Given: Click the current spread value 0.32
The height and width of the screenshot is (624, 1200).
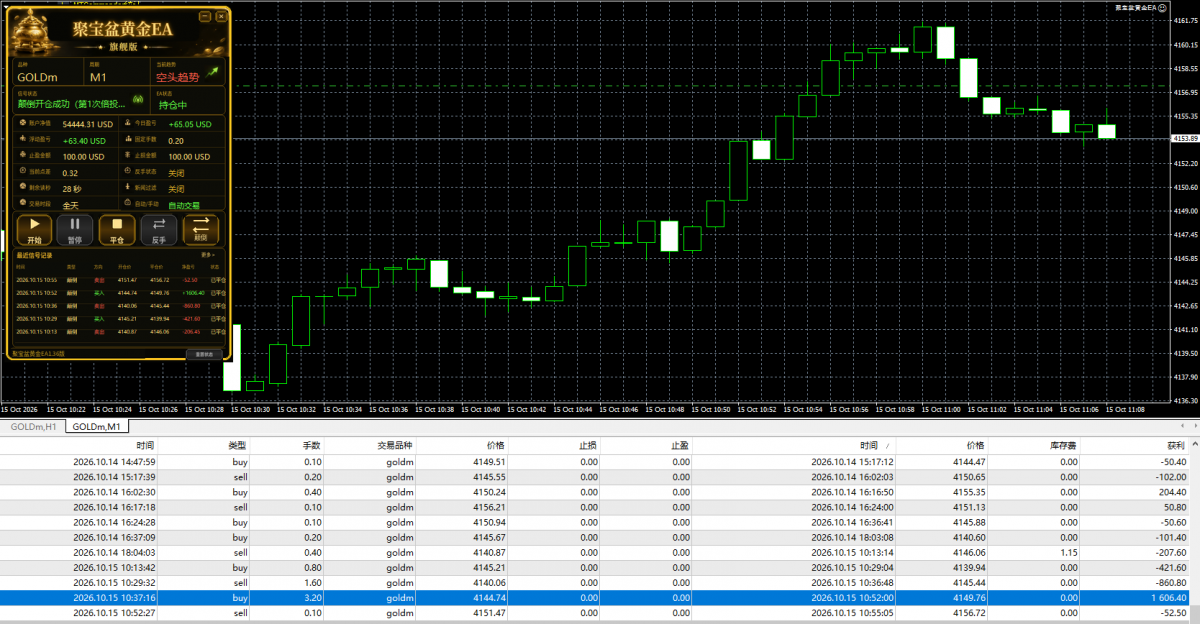Looking at the screenshot, I should point(70,173).
